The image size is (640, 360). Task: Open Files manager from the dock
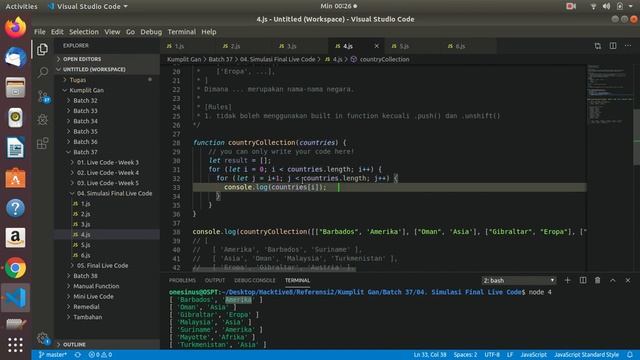[16, 87]
